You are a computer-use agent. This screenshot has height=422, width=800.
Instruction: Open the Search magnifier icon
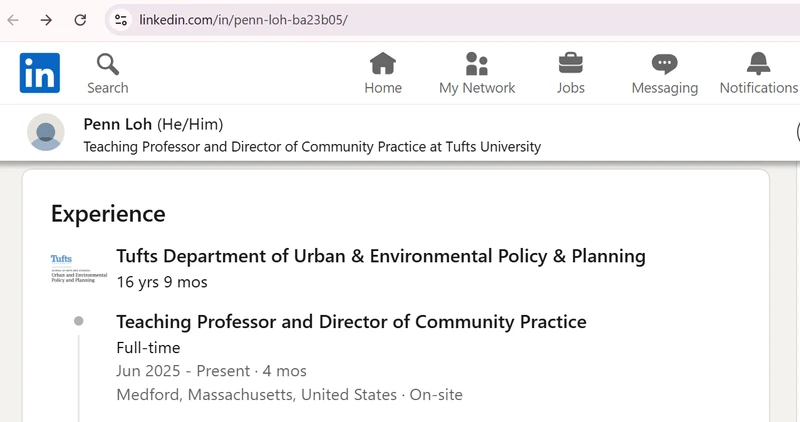coord(108,64)
